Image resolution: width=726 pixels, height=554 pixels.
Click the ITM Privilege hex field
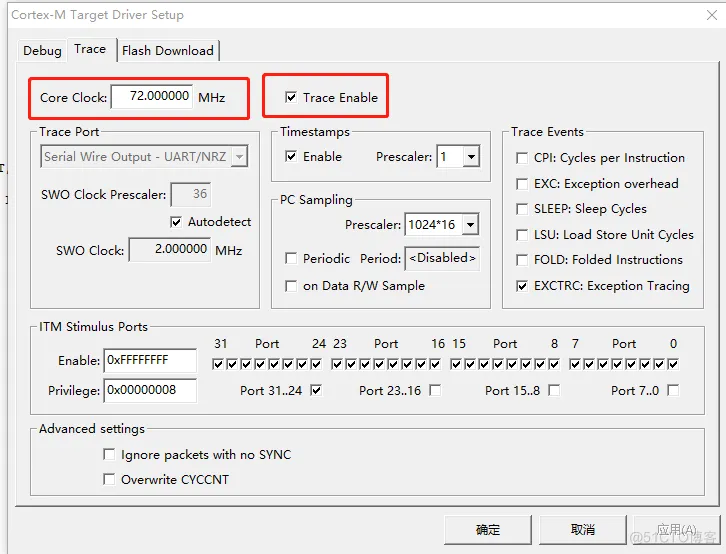point(150,390)
